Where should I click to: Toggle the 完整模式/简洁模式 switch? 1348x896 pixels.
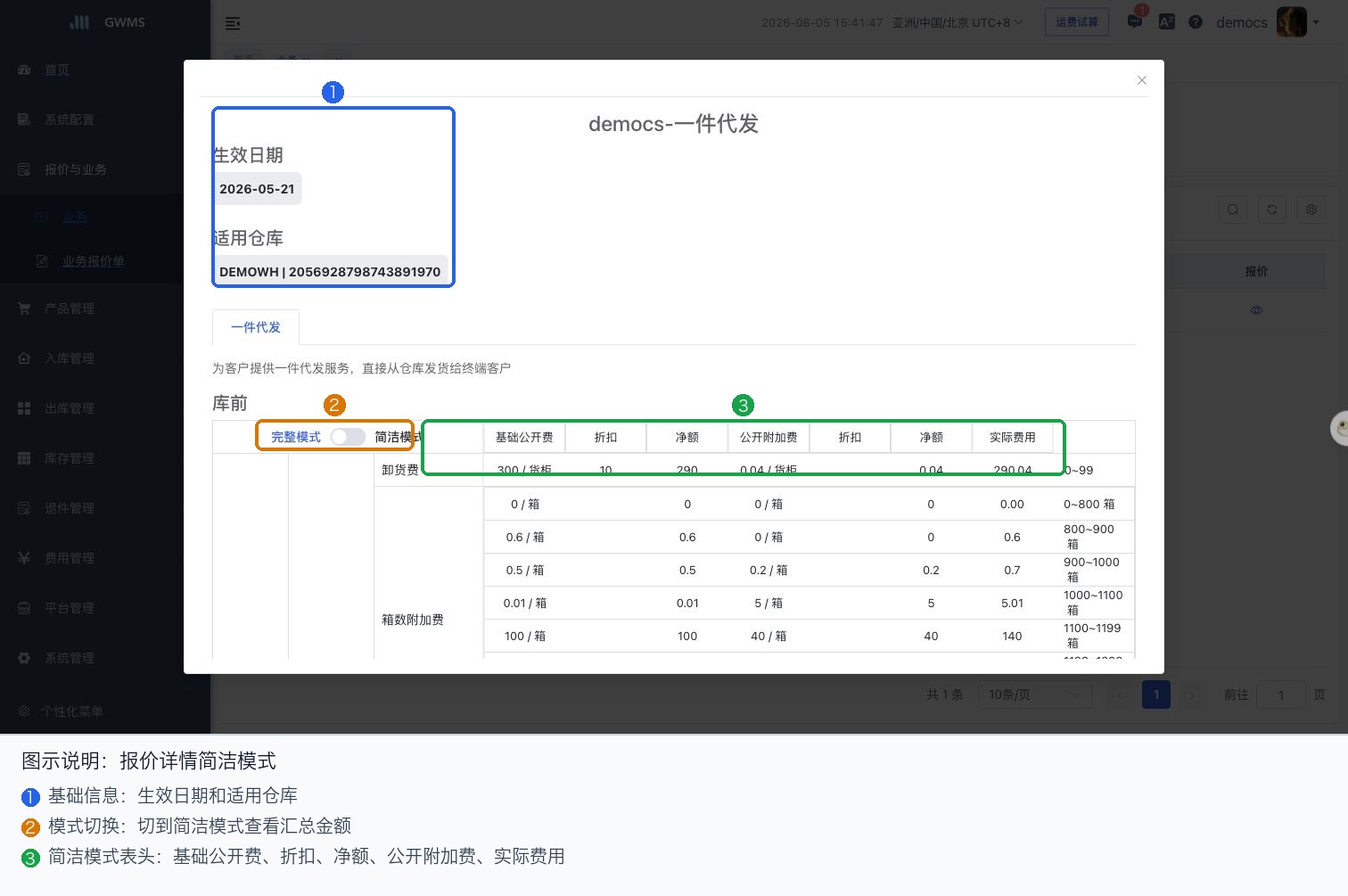348,437
